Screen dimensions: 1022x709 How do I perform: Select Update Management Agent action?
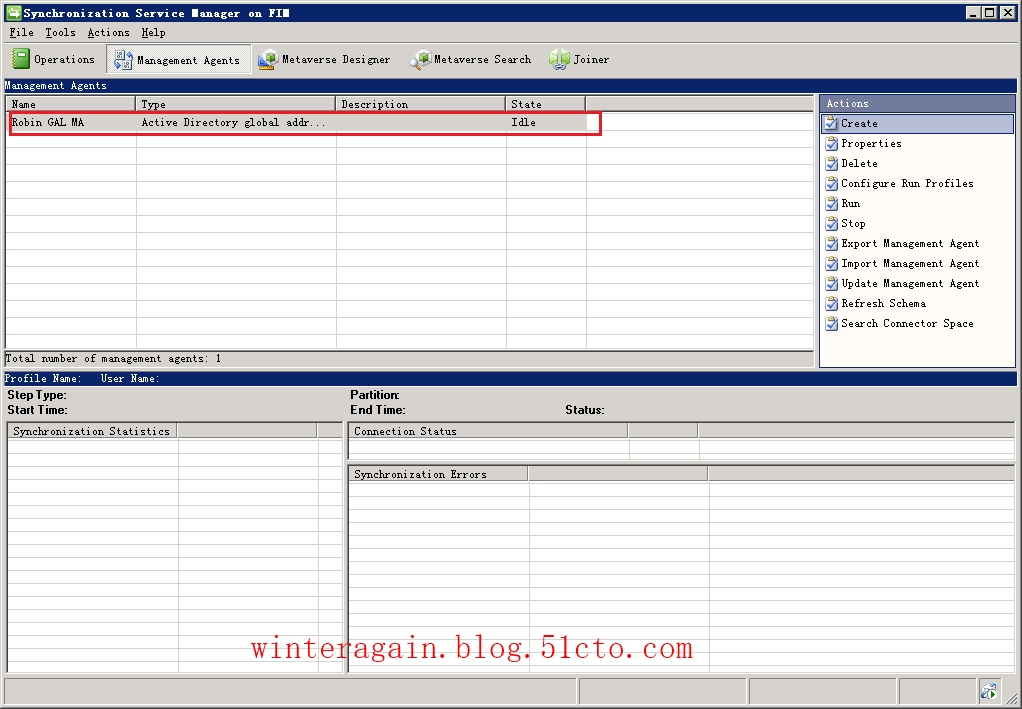[x=910, y=283]
